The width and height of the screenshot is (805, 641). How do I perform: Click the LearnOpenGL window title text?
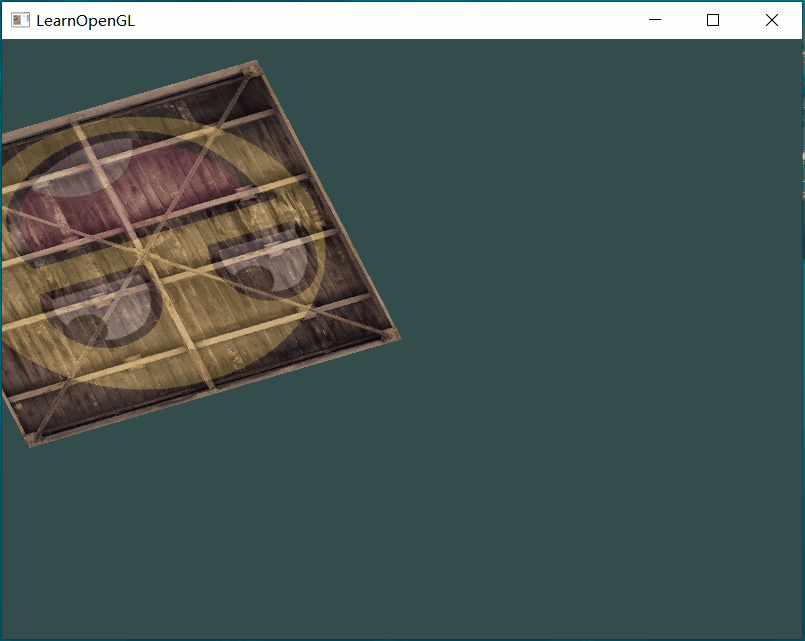tap(85, 20)
